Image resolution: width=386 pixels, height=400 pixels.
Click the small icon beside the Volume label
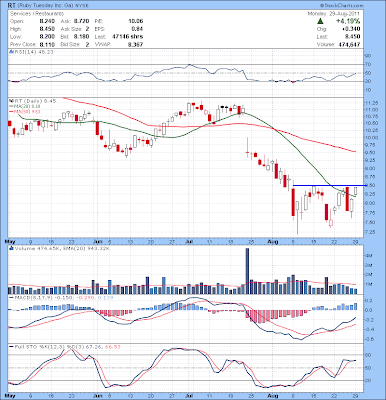pos(11,248)
